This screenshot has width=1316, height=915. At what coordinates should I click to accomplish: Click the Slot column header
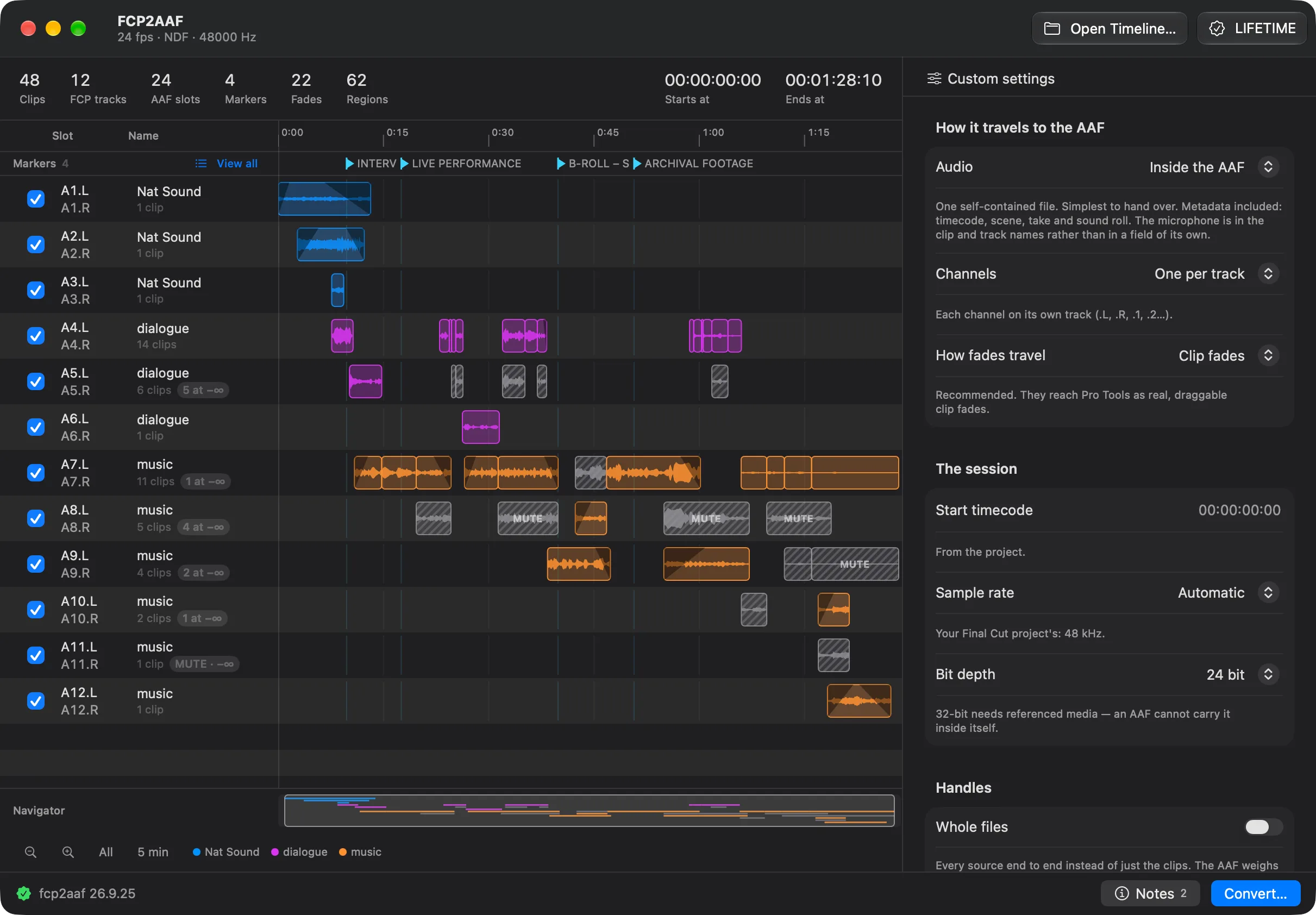(62, 136)
